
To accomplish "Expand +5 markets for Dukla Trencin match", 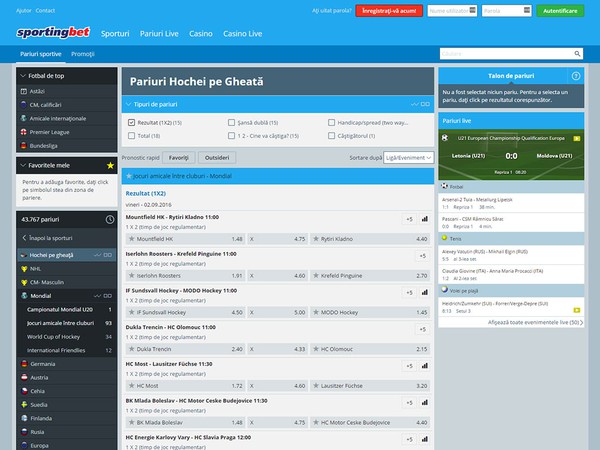I will tap(422, 329).
